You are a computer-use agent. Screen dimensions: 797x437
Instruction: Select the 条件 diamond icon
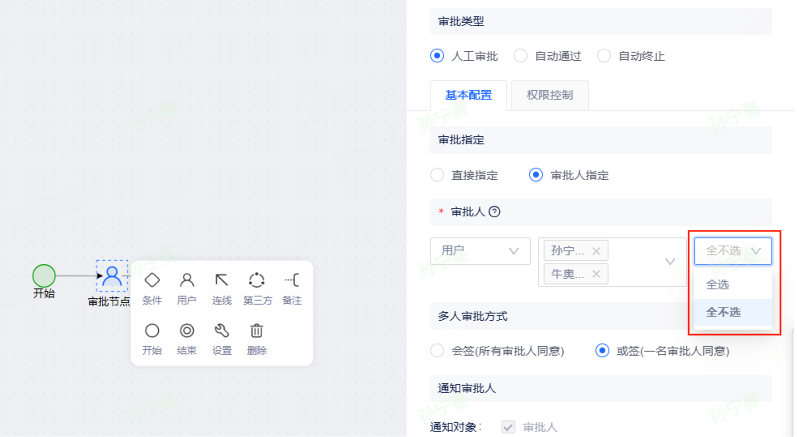click(152, 281)
